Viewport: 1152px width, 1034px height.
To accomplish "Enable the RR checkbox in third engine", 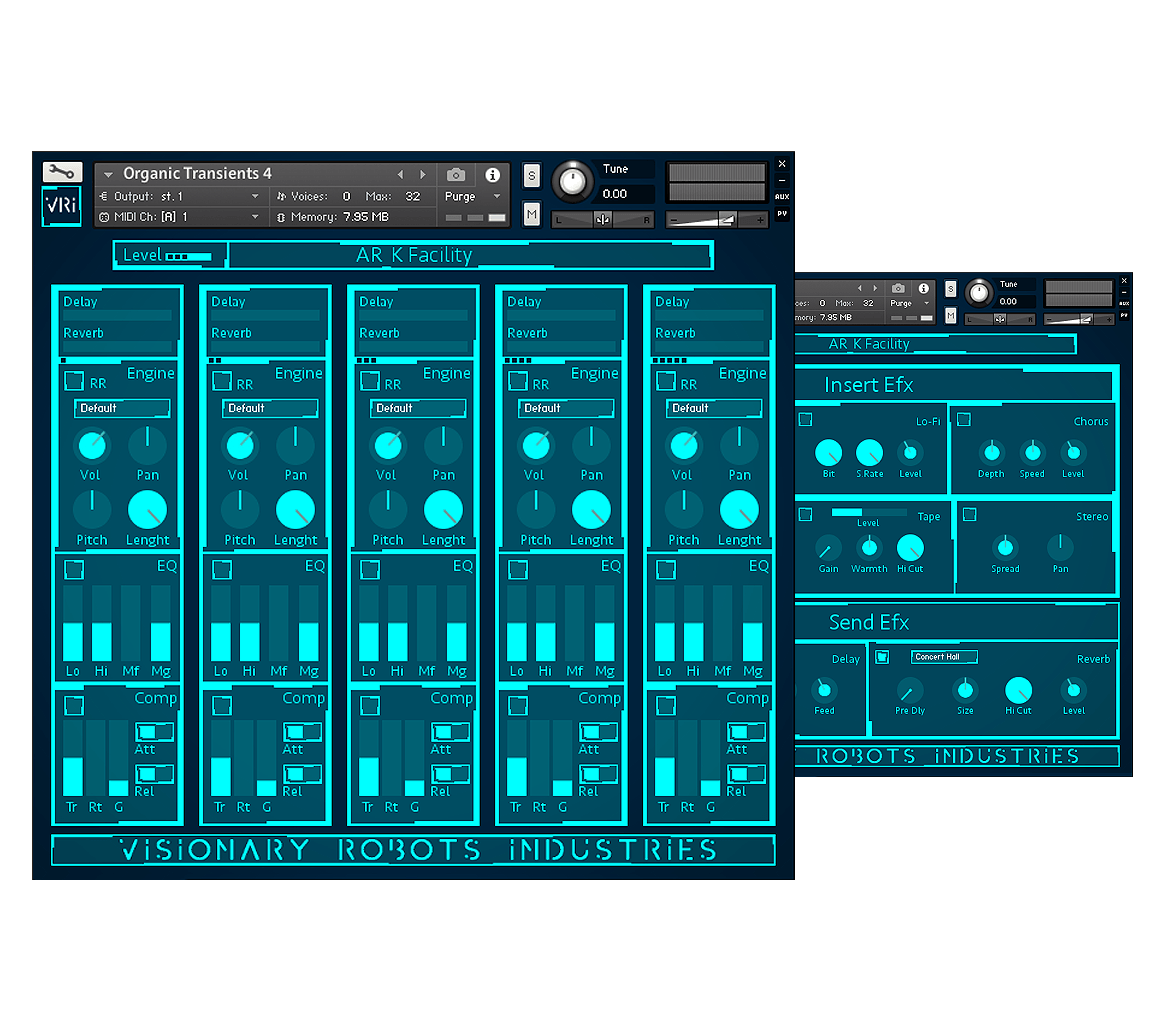I will click(370, 381).
